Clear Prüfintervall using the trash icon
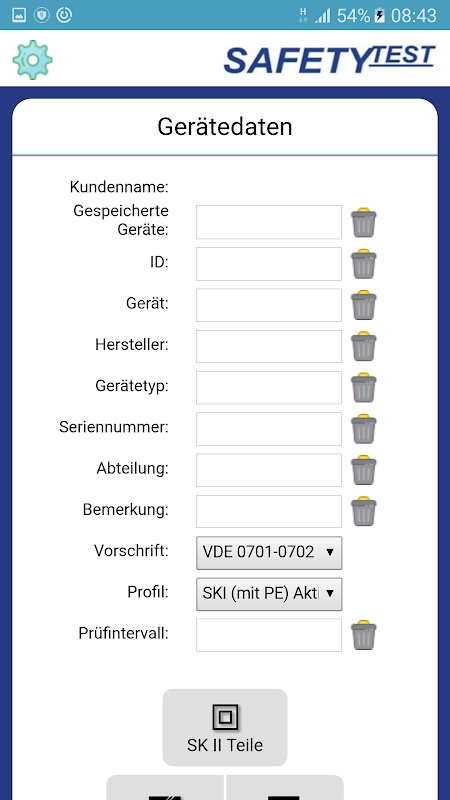 point(363,635)
